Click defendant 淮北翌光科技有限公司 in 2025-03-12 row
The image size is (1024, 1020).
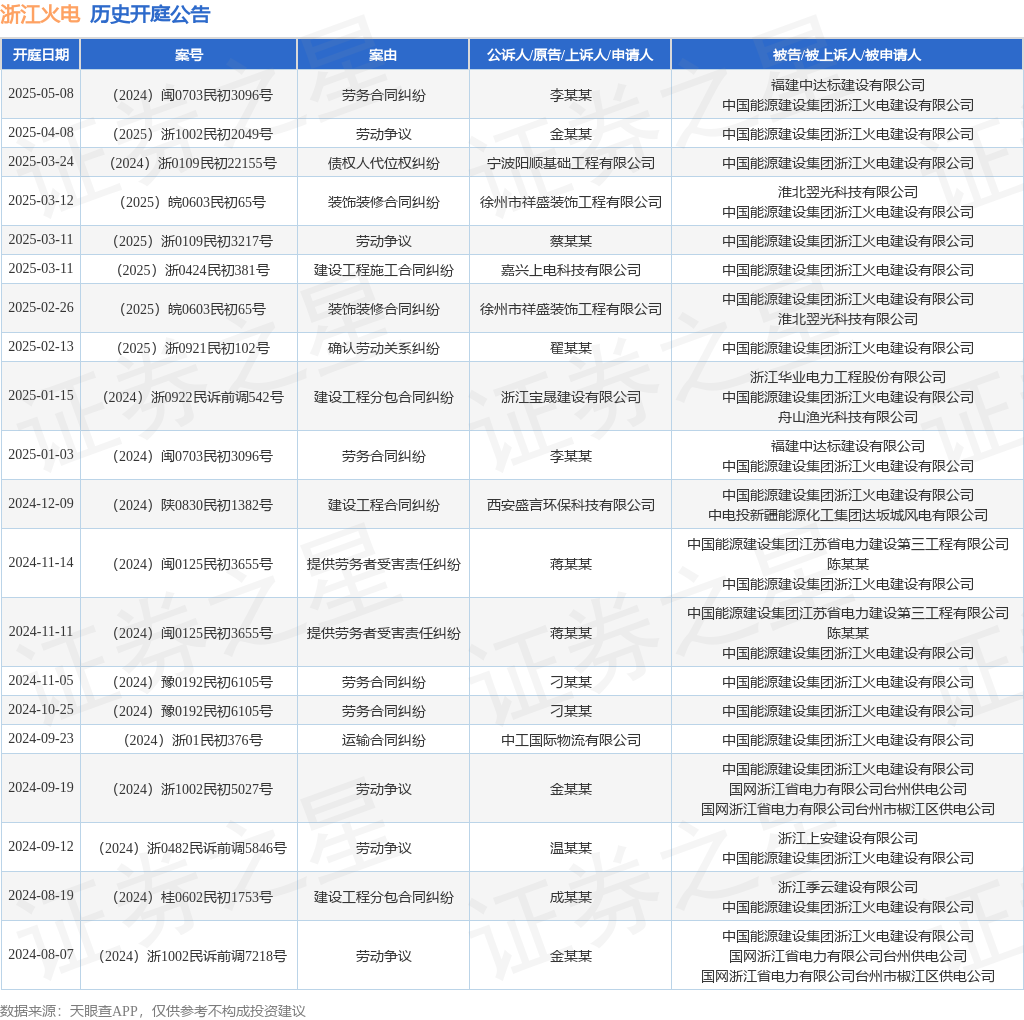coord(848,192)
